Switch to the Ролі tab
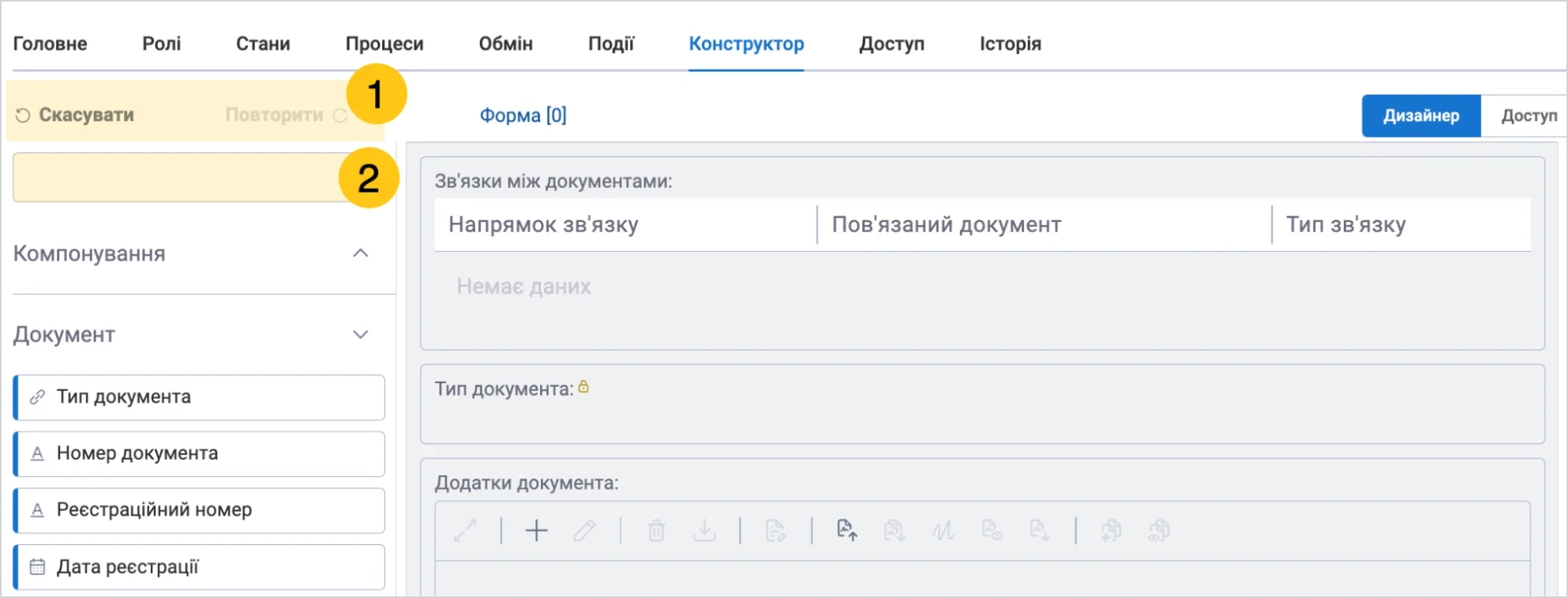 [x=162, y=44]
